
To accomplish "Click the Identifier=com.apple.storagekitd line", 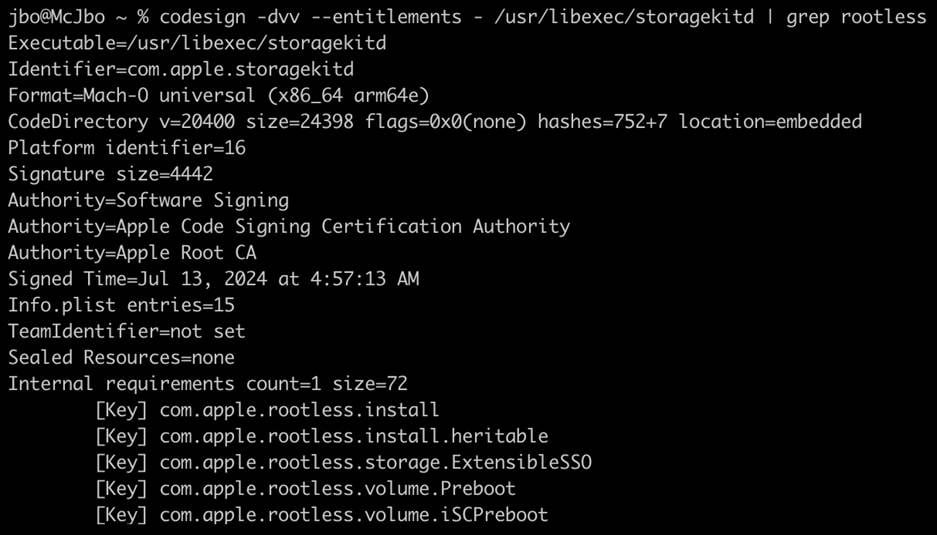I will click(180, 70).
